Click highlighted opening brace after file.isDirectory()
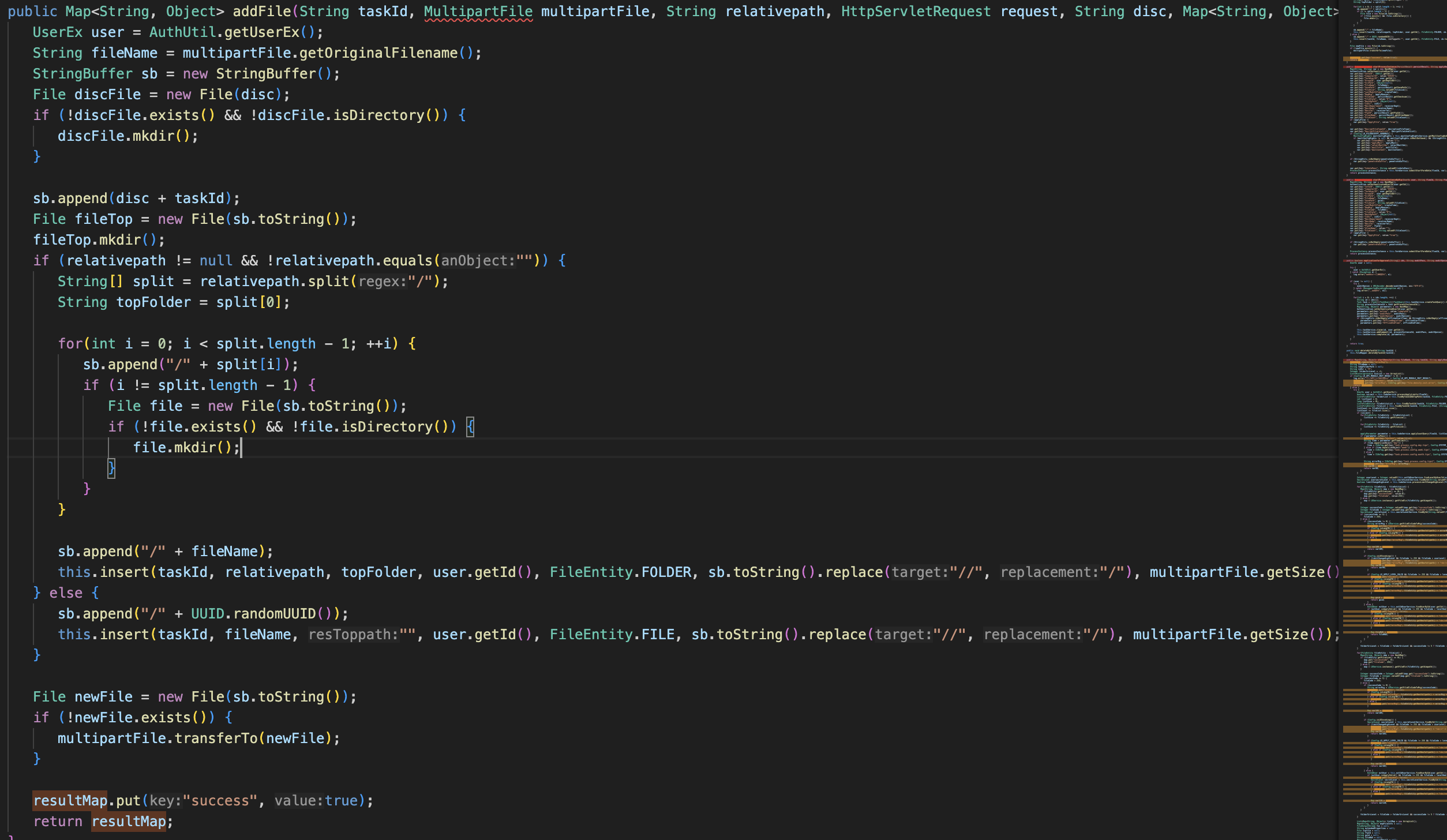Screen dimensions: 1447x840 click(470, 427)
